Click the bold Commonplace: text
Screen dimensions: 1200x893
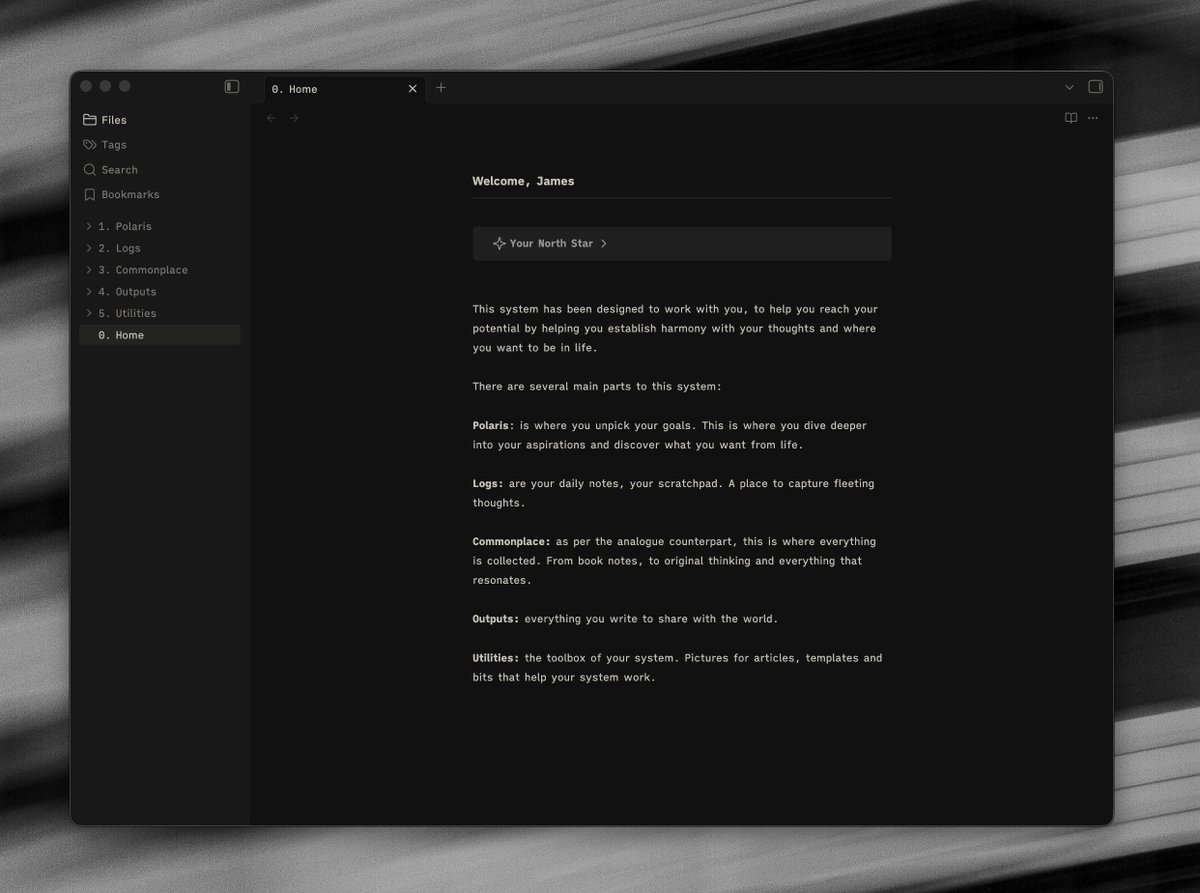click(512, 542)
